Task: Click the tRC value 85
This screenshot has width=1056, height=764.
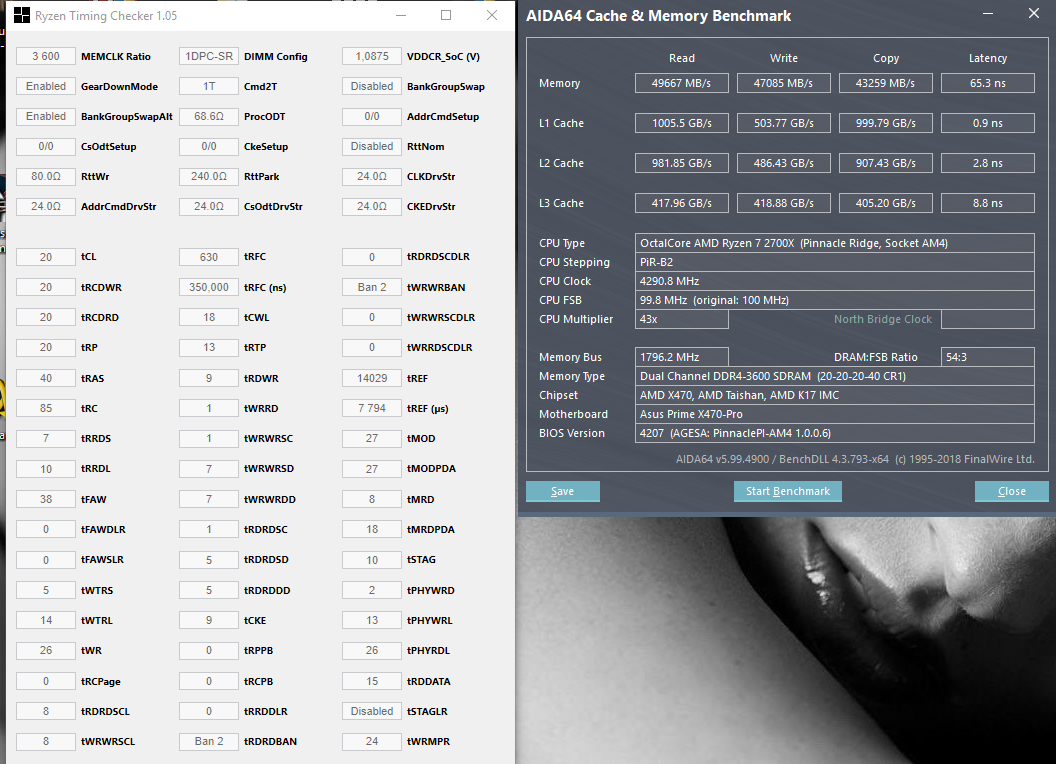Action: point(46,408)
